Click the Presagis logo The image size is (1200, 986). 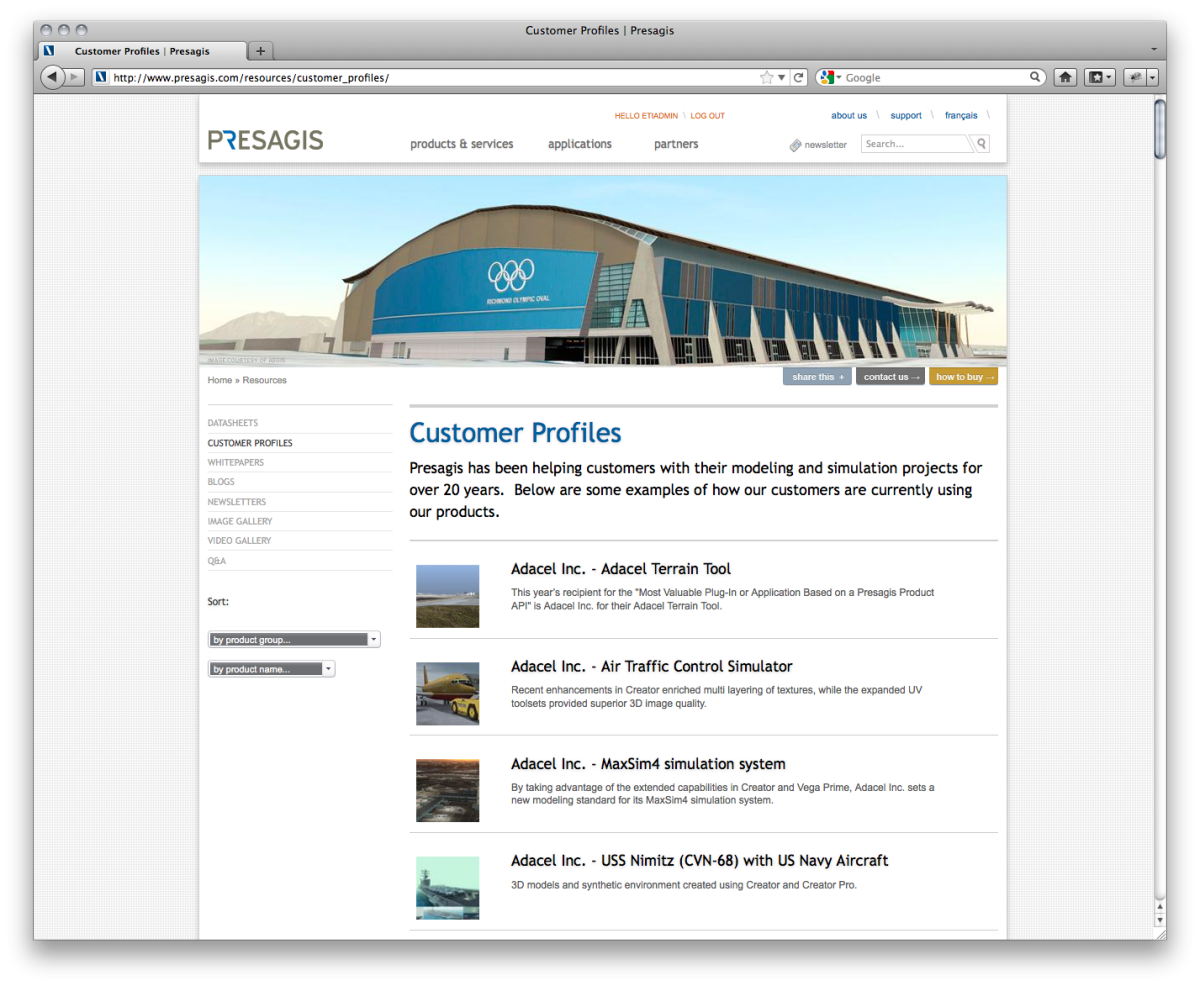tap(265, 140)
